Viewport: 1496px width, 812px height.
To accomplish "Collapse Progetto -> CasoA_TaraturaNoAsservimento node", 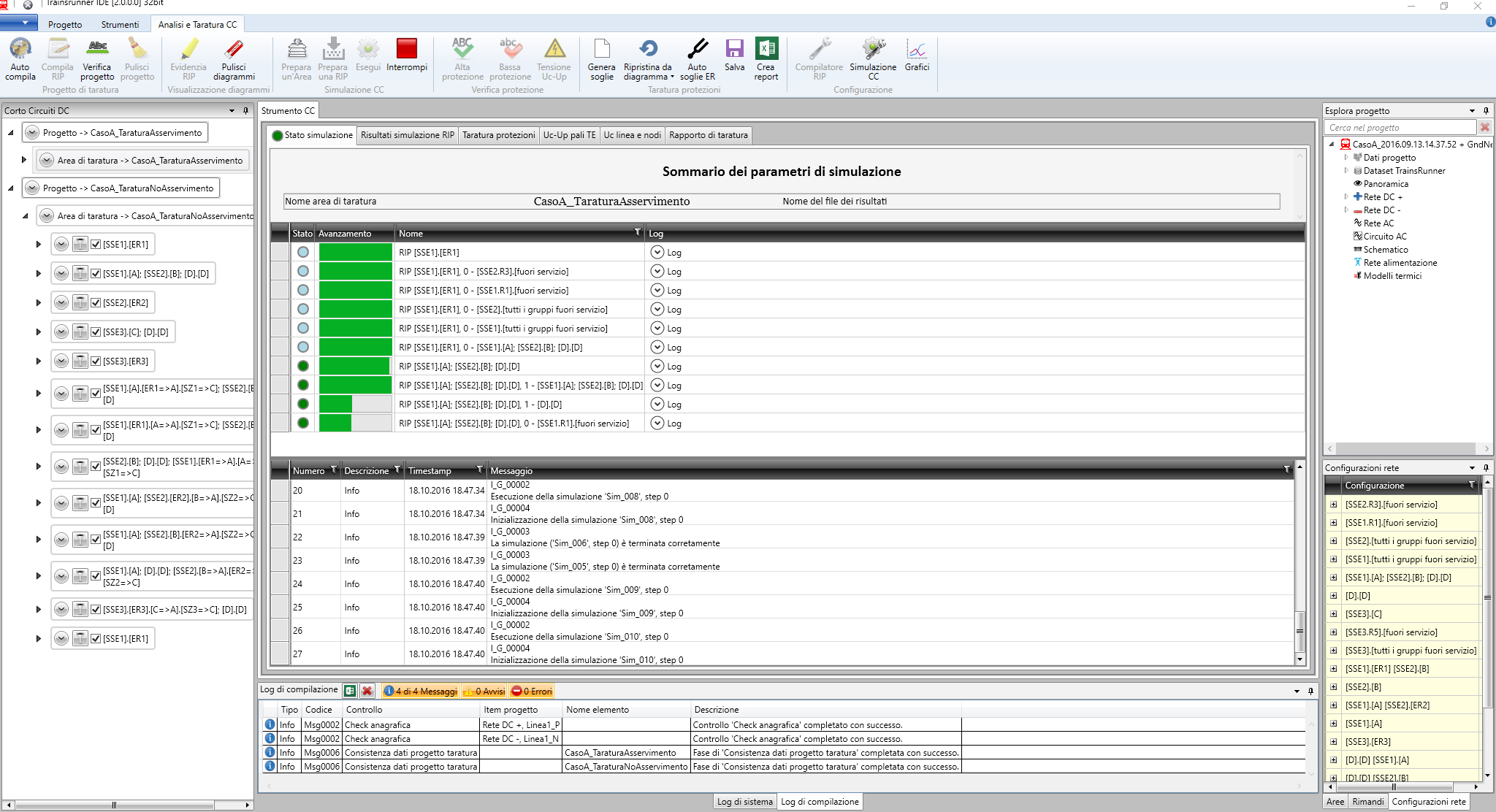I will [10, 188].
